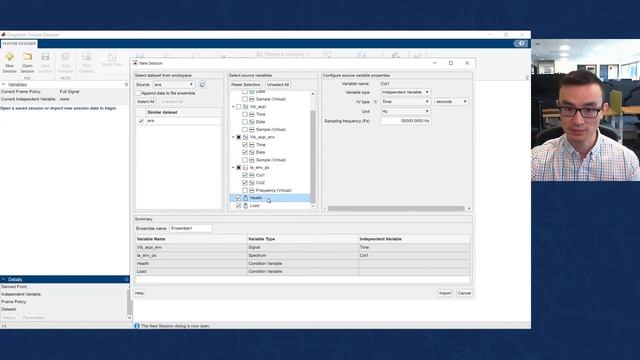Open the Source dataset dropdown

174,84
